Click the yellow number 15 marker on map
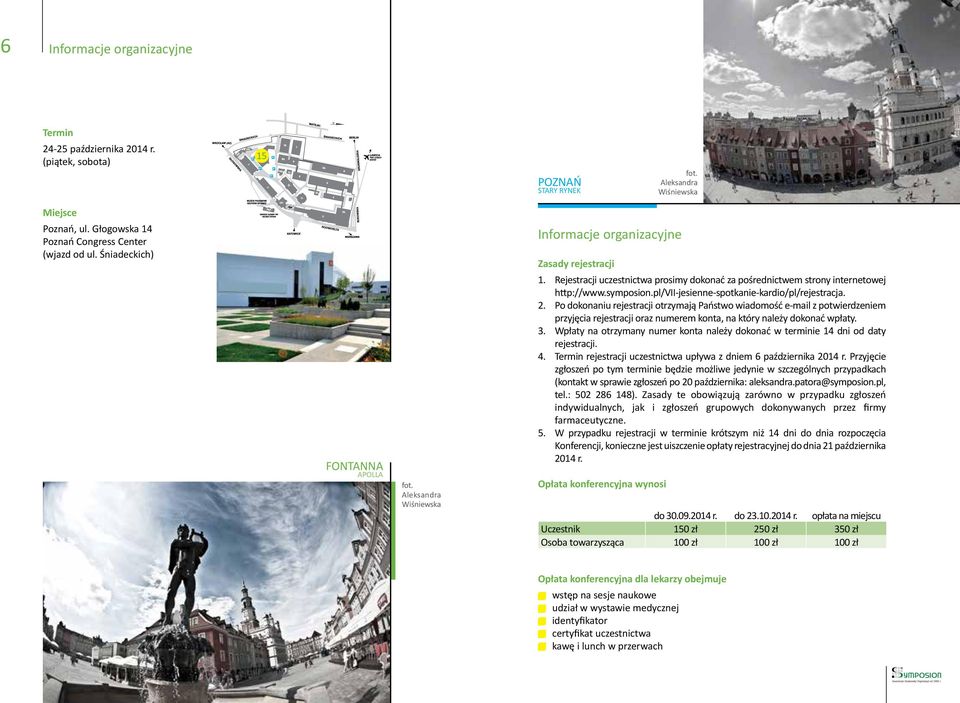This screenshot has height=703, width=960. pyautogui.click(x=261, y=156)
